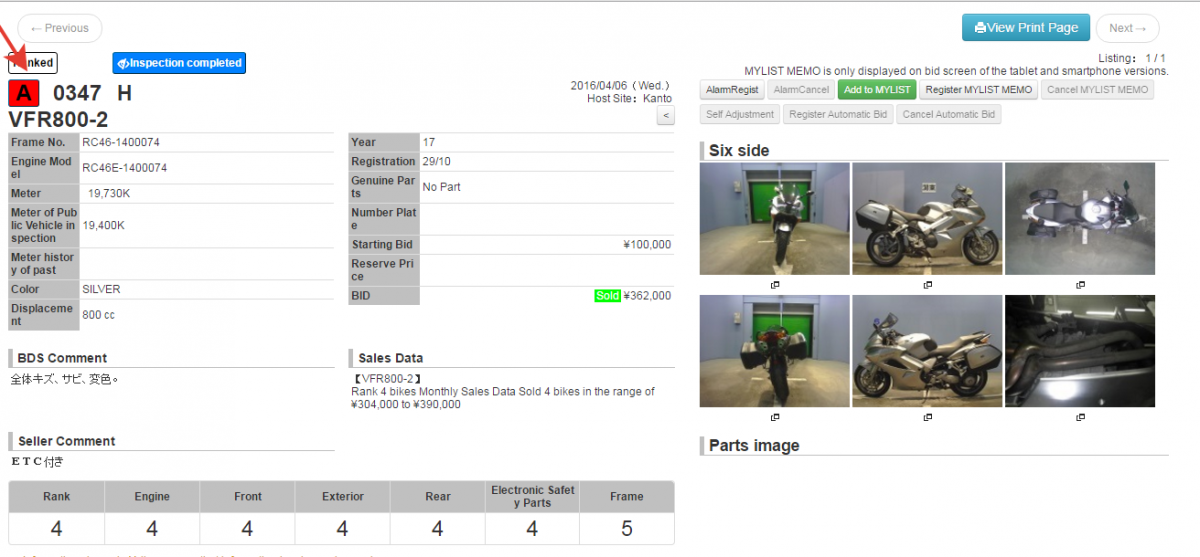This screenshot has height=557, width=1200.
Task: Click the Inspection completed badge
Action: click(179, 63)
